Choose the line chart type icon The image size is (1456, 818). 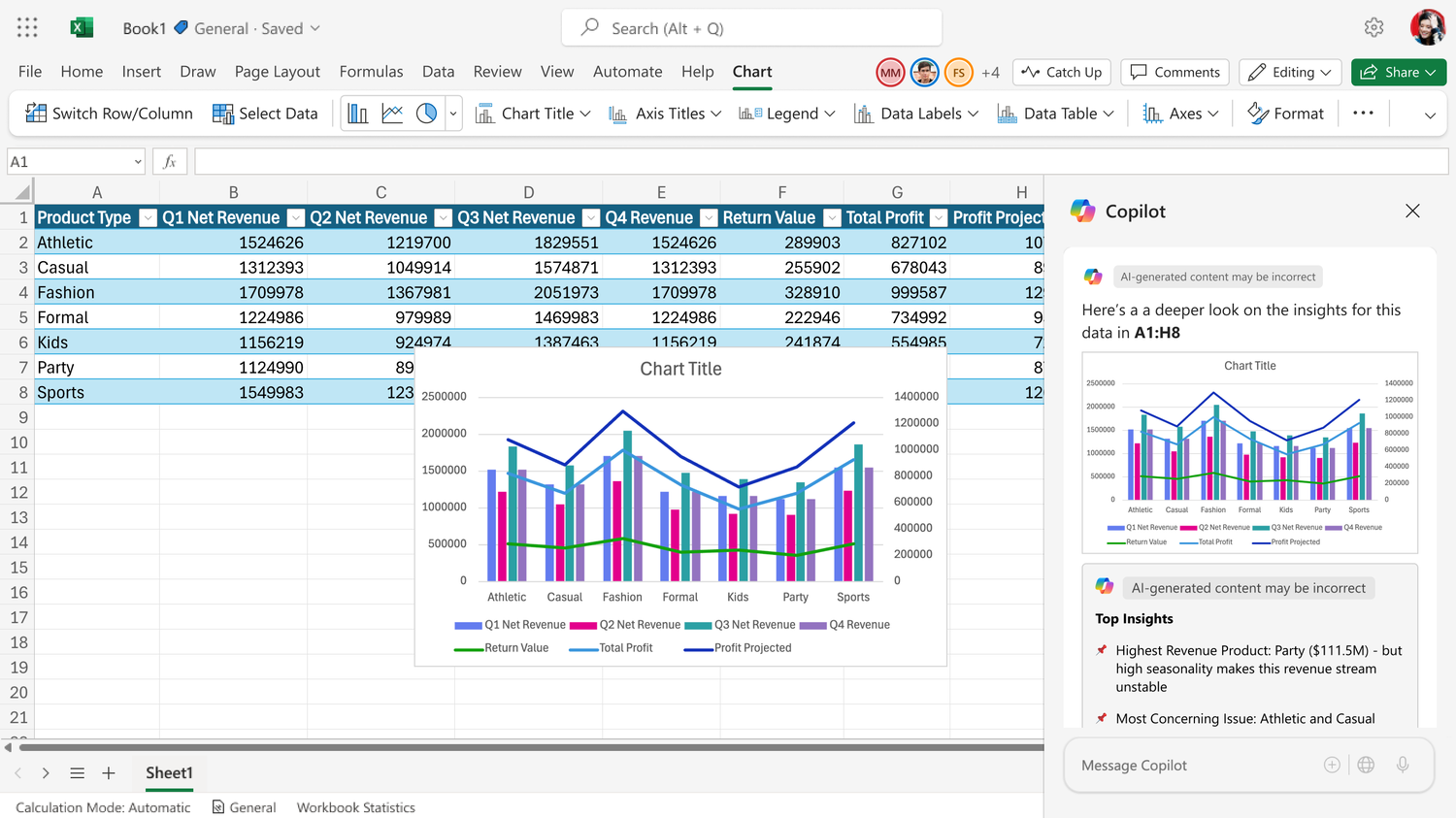click(x=392, y=114)
